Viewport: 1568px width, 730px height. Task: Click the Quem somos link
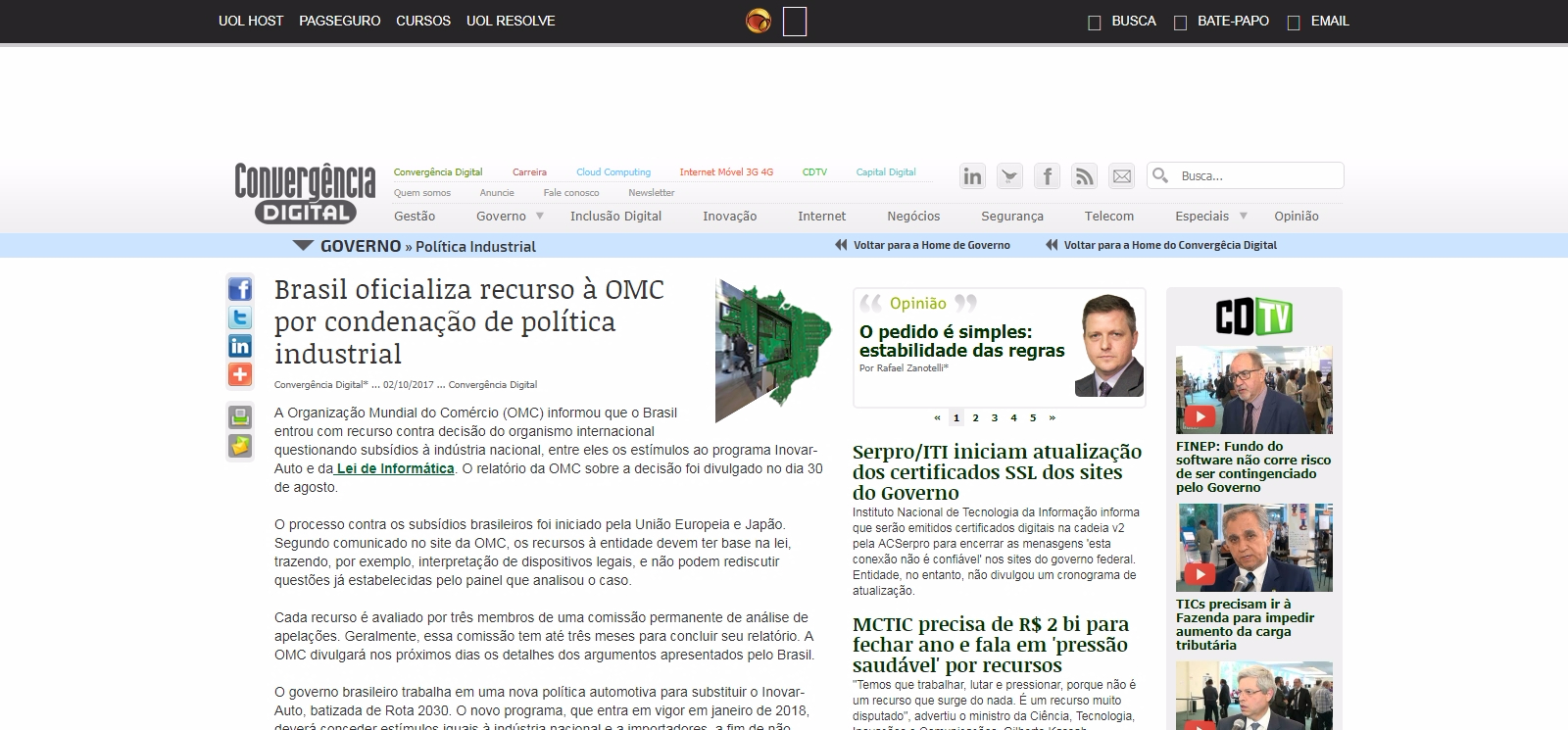(422, 192)
